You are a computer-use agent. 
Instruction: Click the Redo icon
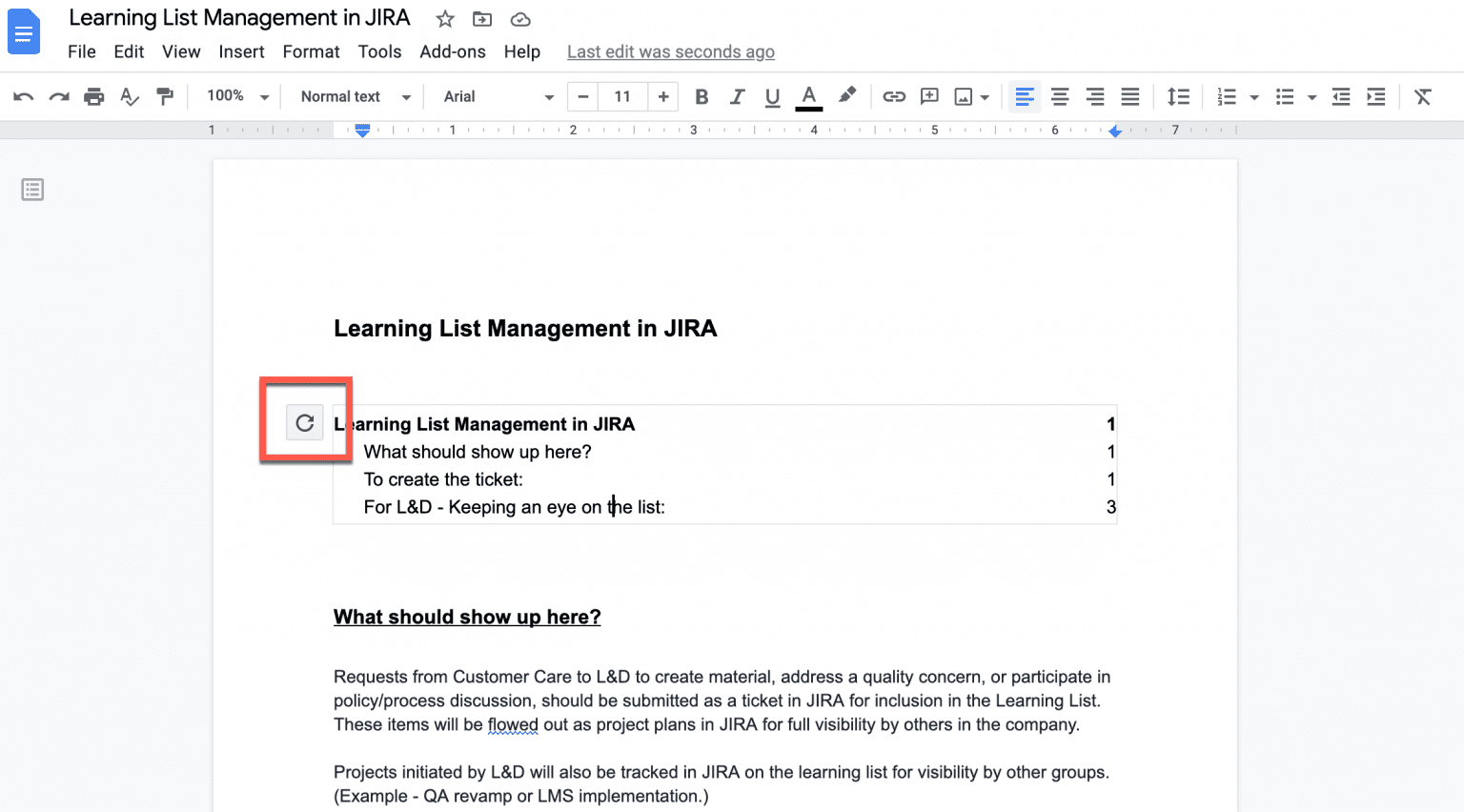(x=57, y=96)
